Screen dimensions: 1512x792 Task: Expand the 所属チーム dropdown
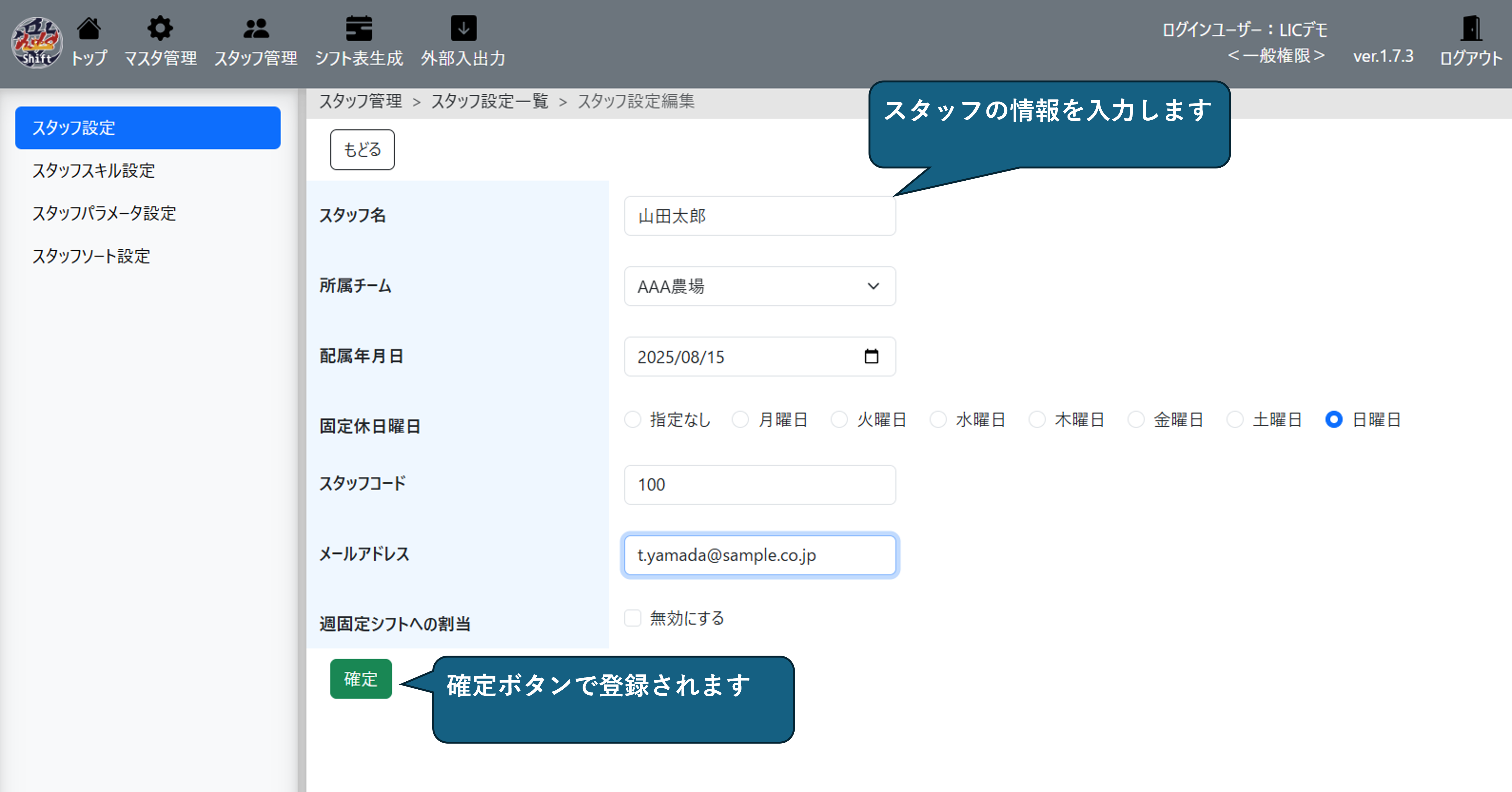coord(759,286)
